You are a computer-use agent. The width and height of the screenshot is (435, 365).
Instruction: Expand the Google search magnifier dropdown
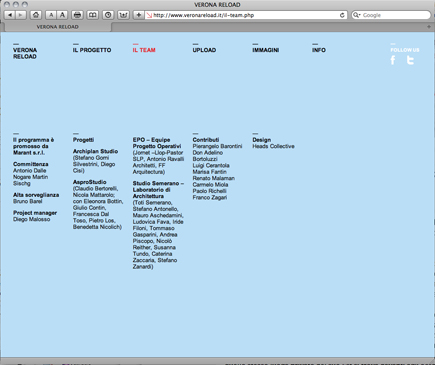click(x=357, y=15)
